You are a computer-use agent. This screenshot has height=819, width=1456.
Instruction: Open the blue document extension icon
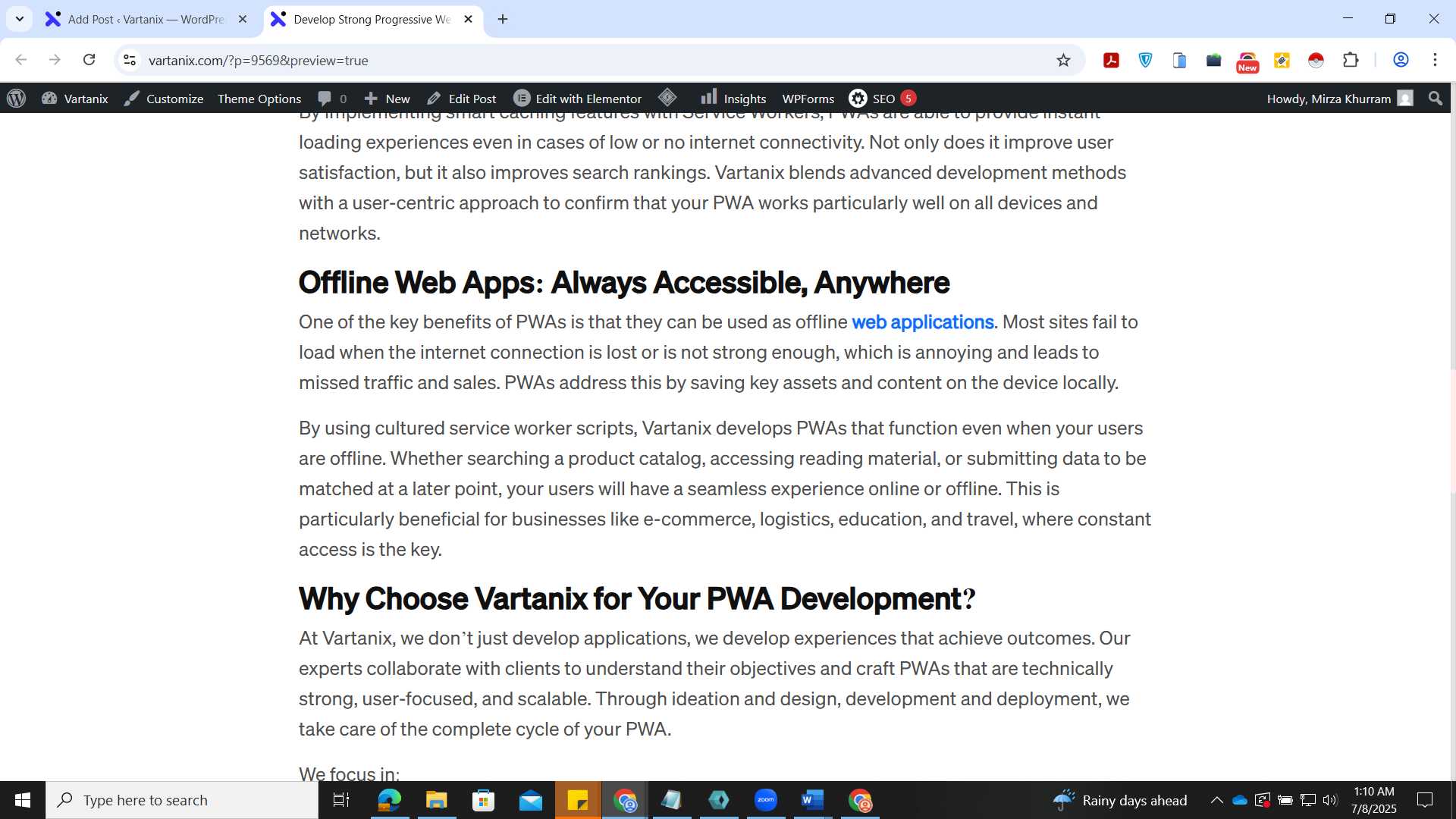click(1179, 60)
